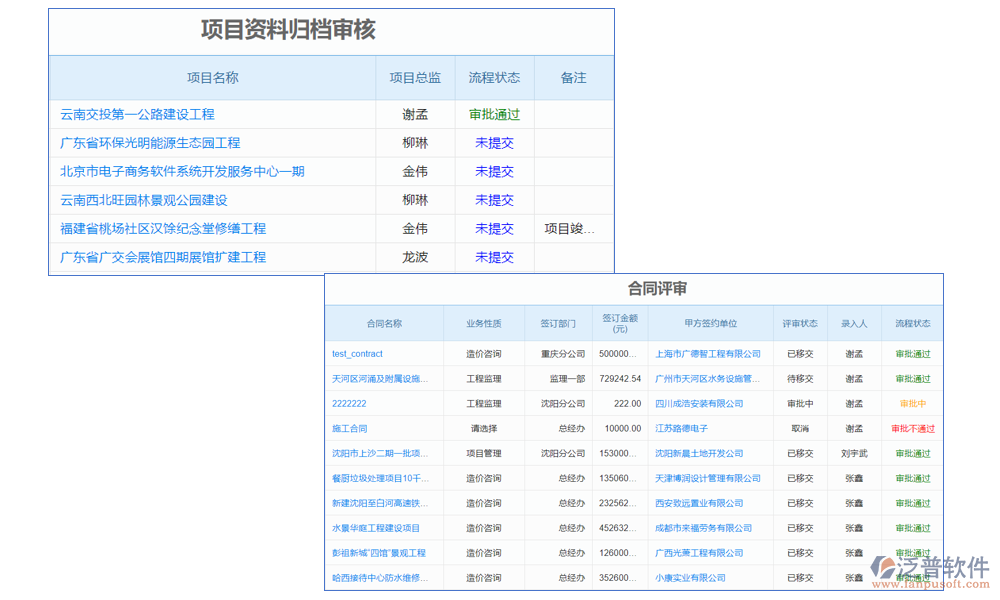The width and height of the screenshot is (1000, 600).
Task: Open project 广东省广交会展馆四期展馆扩建工程
Action: coord(161,257)
